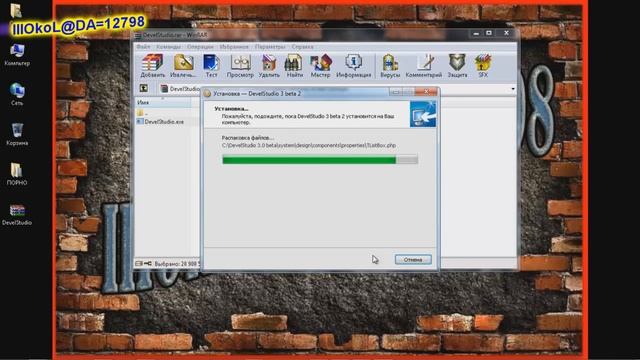Click the Тест (Test) toolbar icon
This screenshot has width=640, height=360.
pyautogui.click(x=211, y=66)
